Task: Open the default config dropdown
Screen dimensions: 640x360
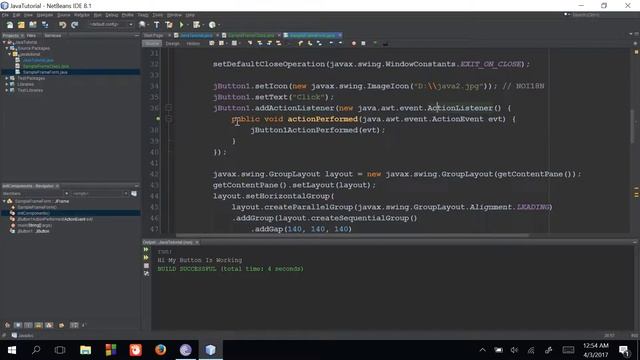Action: [111, 24]
